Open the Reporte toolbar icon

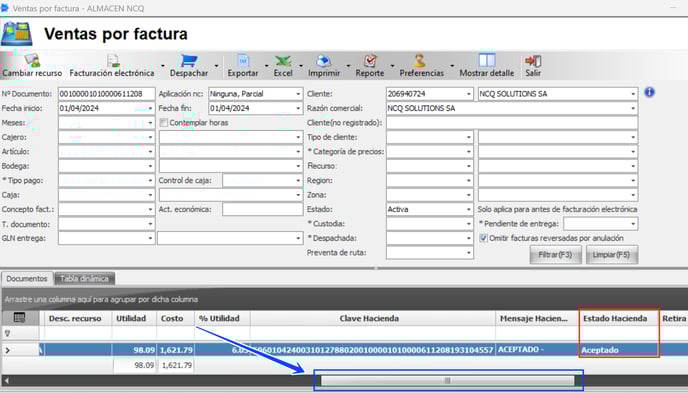[370, 61]
